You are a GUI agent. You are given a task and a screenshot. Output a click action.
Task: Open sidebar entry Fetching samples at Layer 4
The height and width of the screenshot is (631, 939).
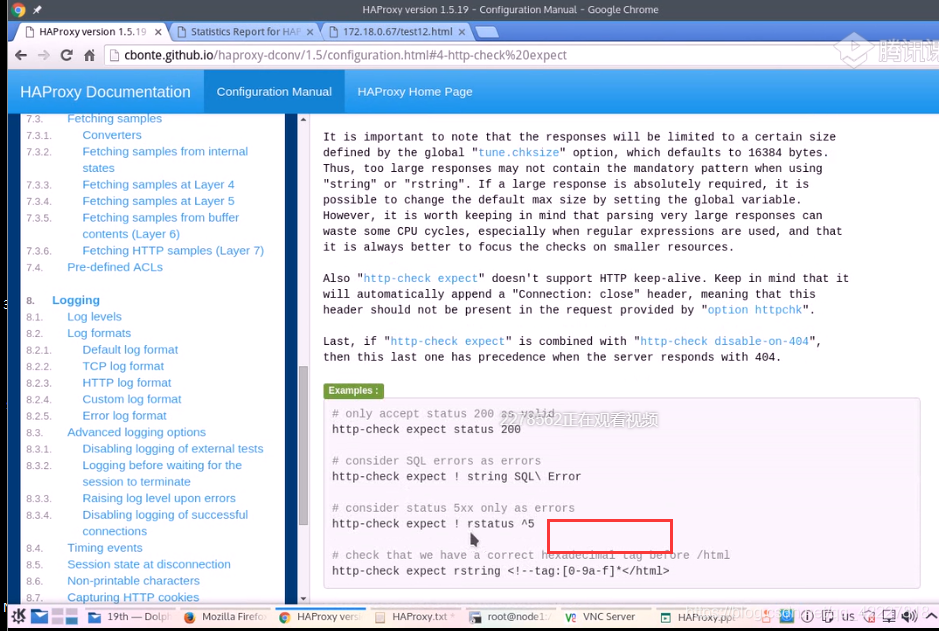click(x=158, y=184)
